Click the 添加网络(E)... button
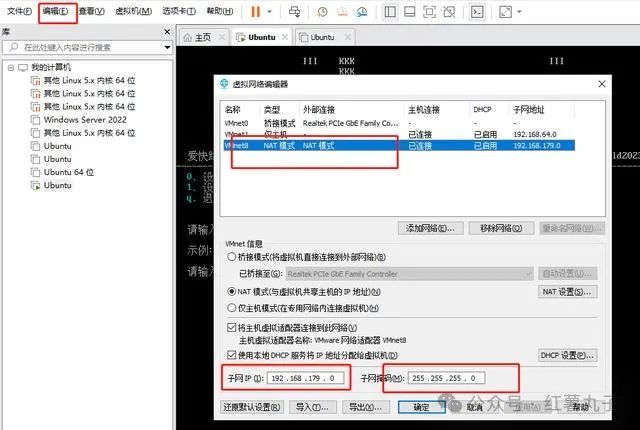The height and width of the screenshot is (430, 640). [430, 228]
